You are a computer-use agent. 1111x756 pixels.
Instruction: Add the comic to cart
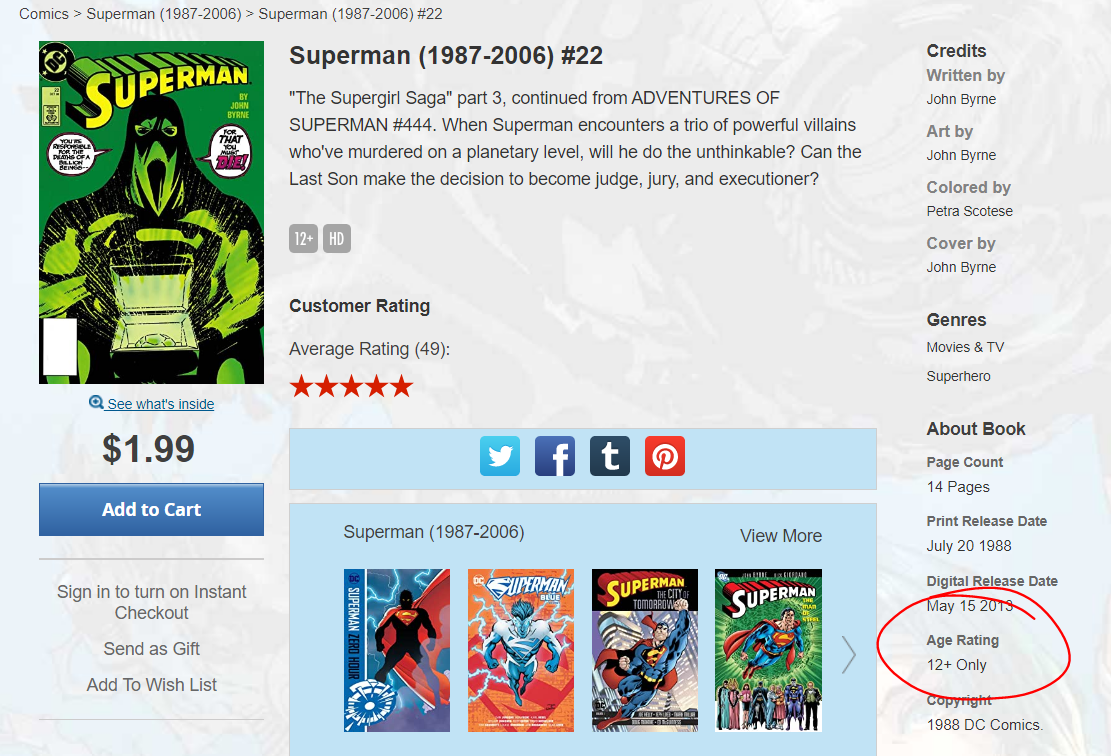pos(152,509)
